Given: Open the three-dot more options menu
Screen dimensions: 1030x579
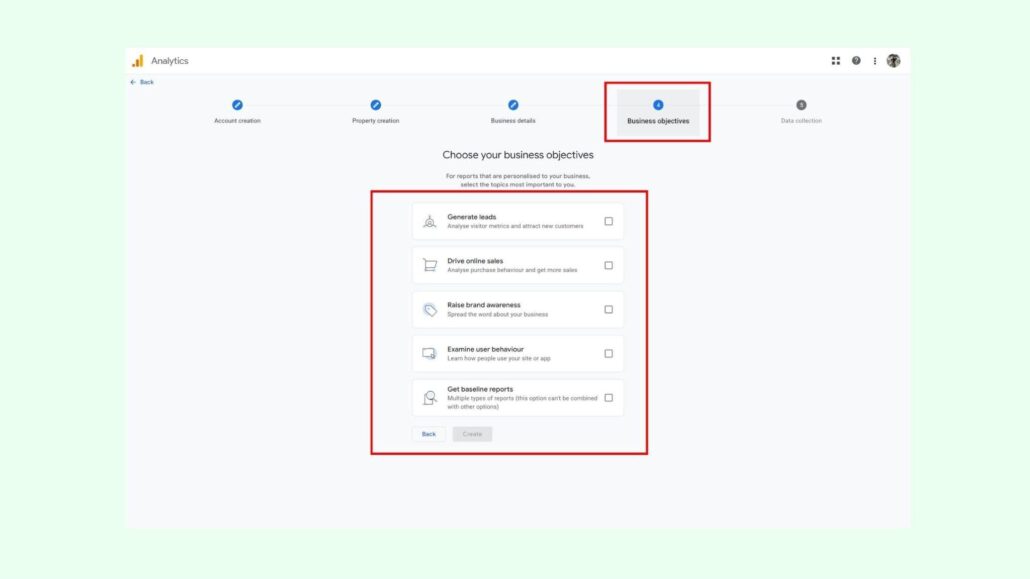Looking at the screenshot, I should (875, 61).
